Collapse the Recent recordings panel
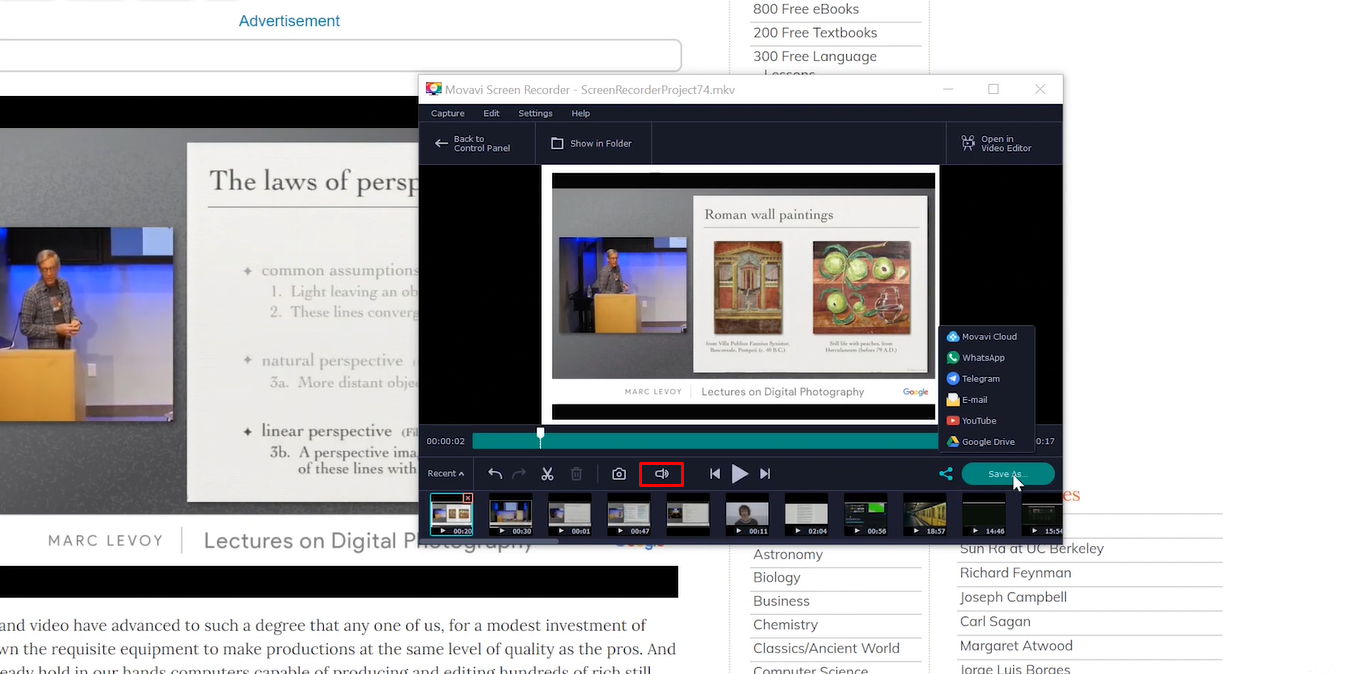The height and width of the screenshot is (674, 1365). pyautogui.click(x=444, y=473)
